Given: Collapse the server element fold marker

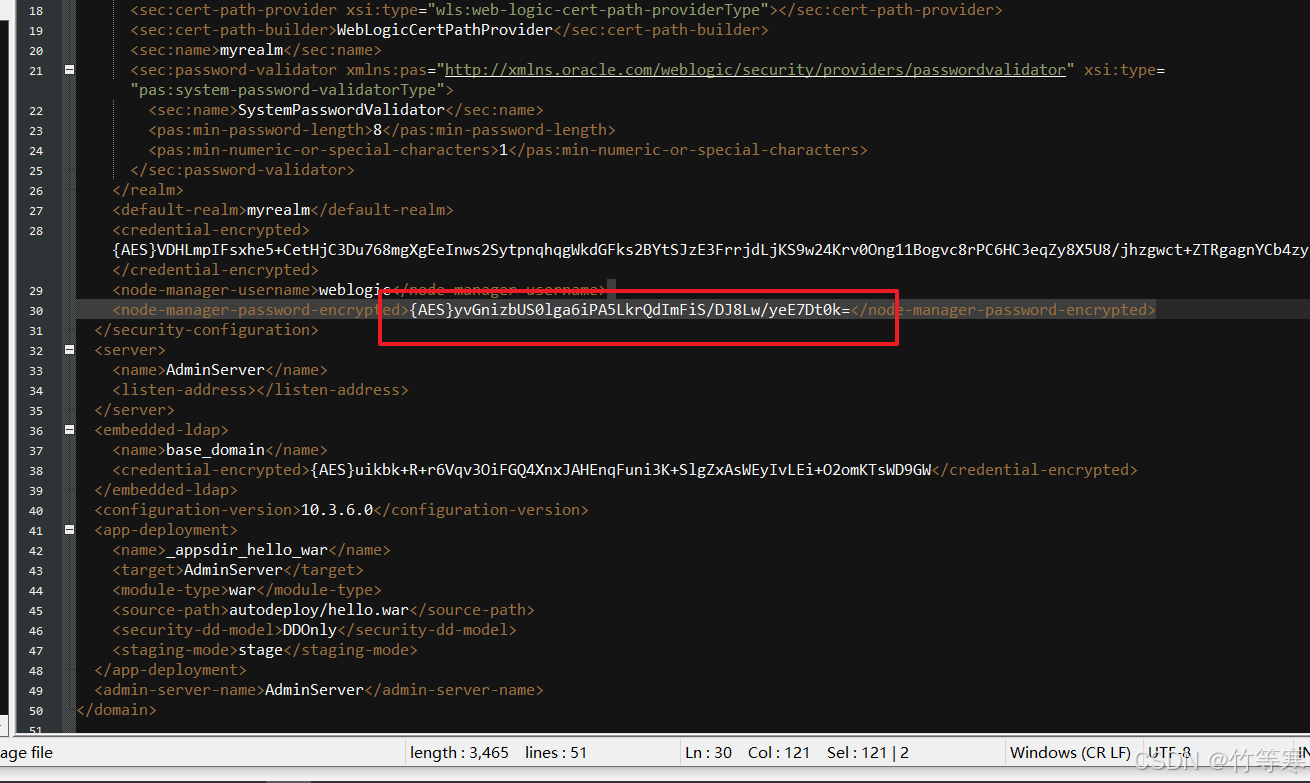Looking at the screenshot, I should click(69, 350).
